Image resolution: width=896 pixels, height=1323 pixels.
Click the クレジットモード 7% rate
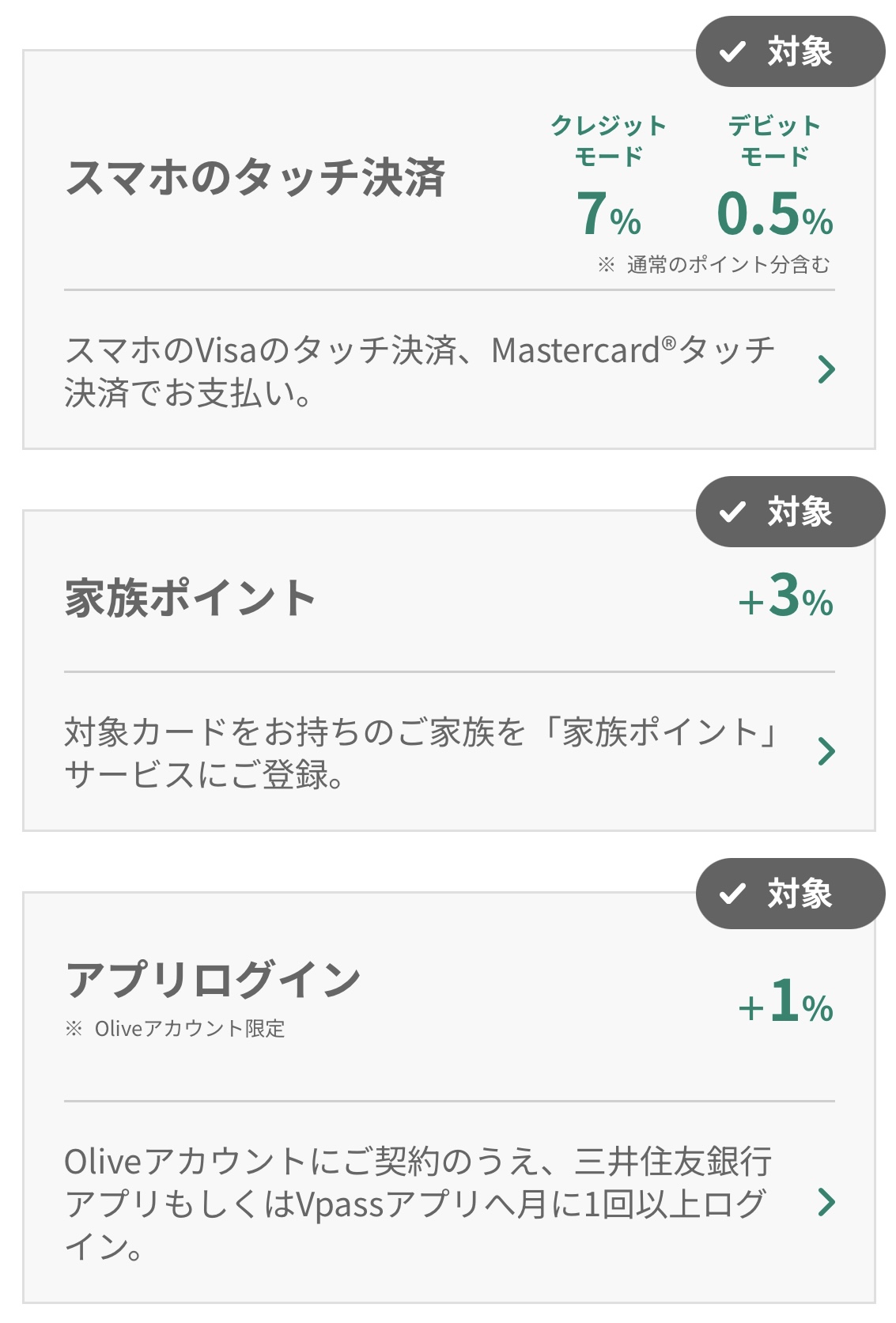click(x=608, y=214)
